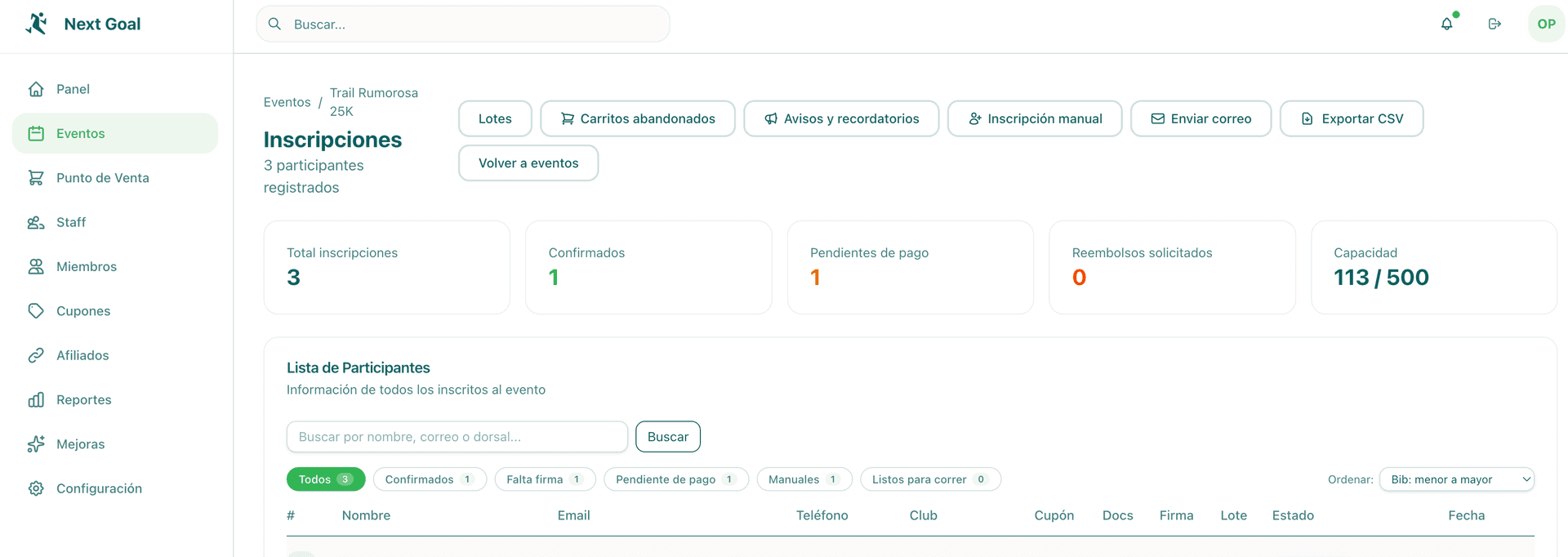
Task: Click the Punto de Venta cart icon
Action: pyautogui.click(x=36, y=177)
